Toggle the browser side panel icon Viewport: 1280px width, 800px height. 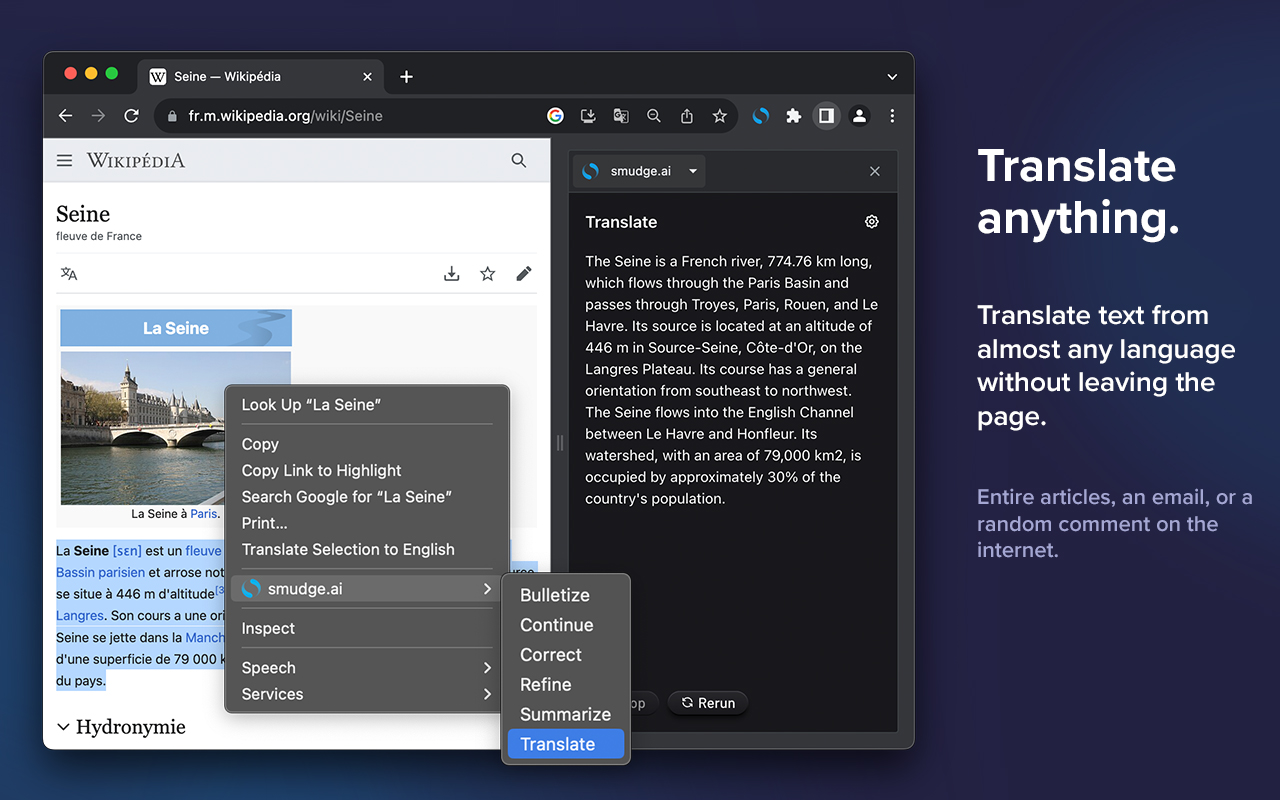[x=826, y=116]
